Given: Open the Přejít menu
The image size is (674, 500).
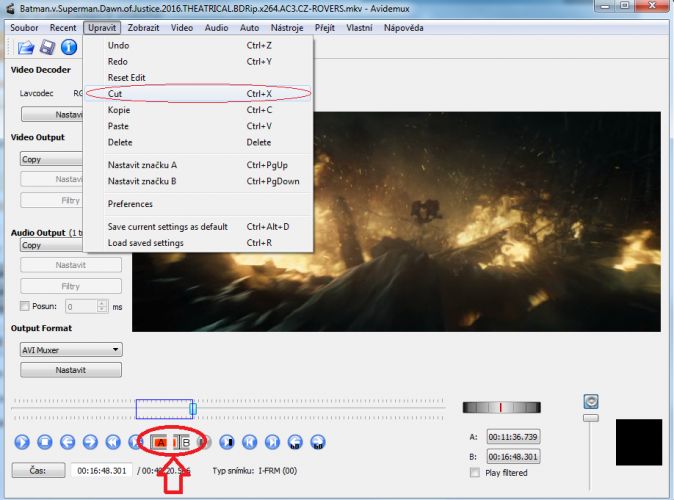Looking at the screenshot, I should pyautogui.click(x=325, y=28).
